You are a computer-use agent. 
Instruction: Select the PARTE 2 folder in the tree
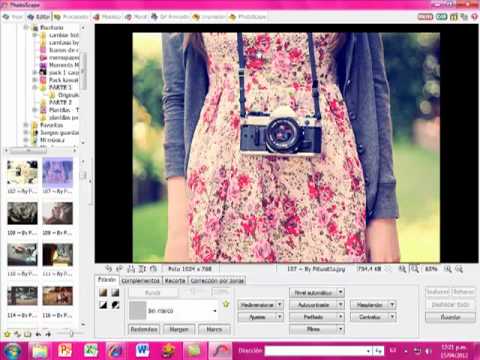[x=60, y=102]
